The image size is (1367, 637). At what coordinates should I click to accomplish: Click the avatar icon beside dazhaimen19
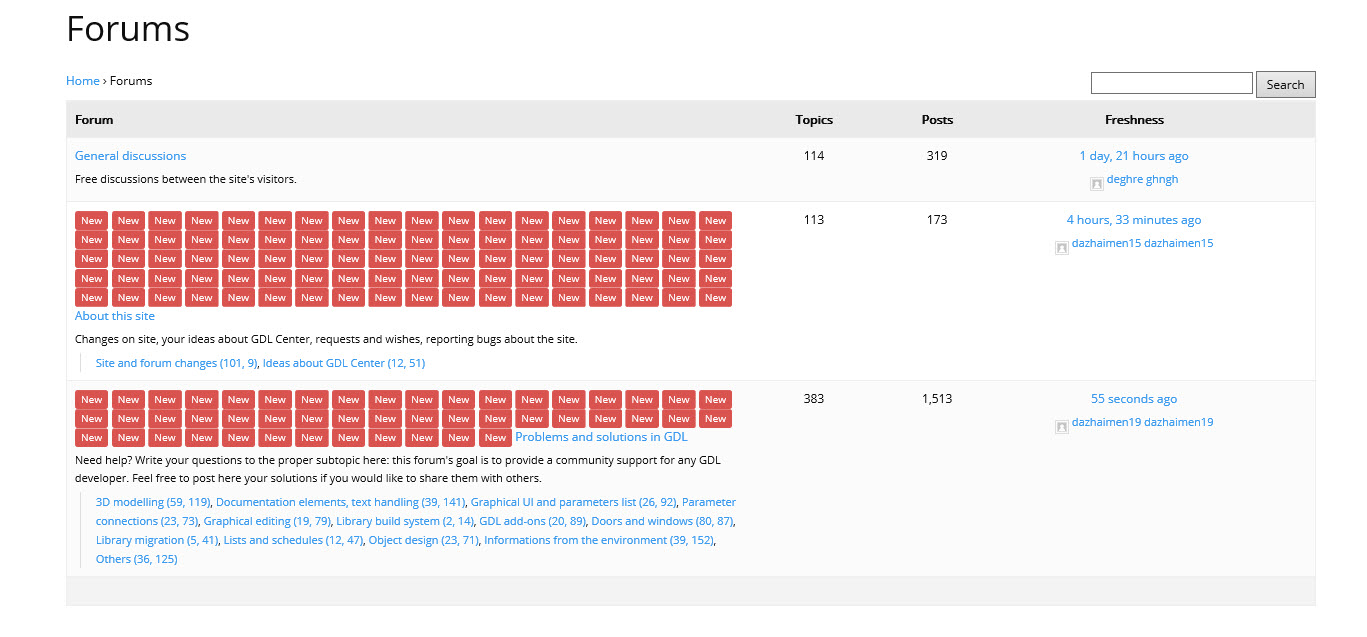(x=1062, y=427)
